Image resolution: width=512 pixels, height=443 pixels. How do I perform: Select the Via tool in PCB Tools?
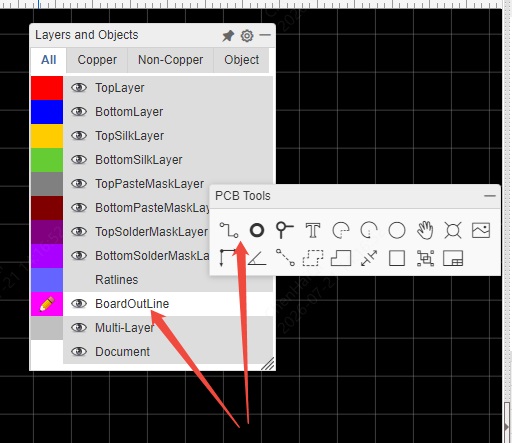(x=284, y=230)
